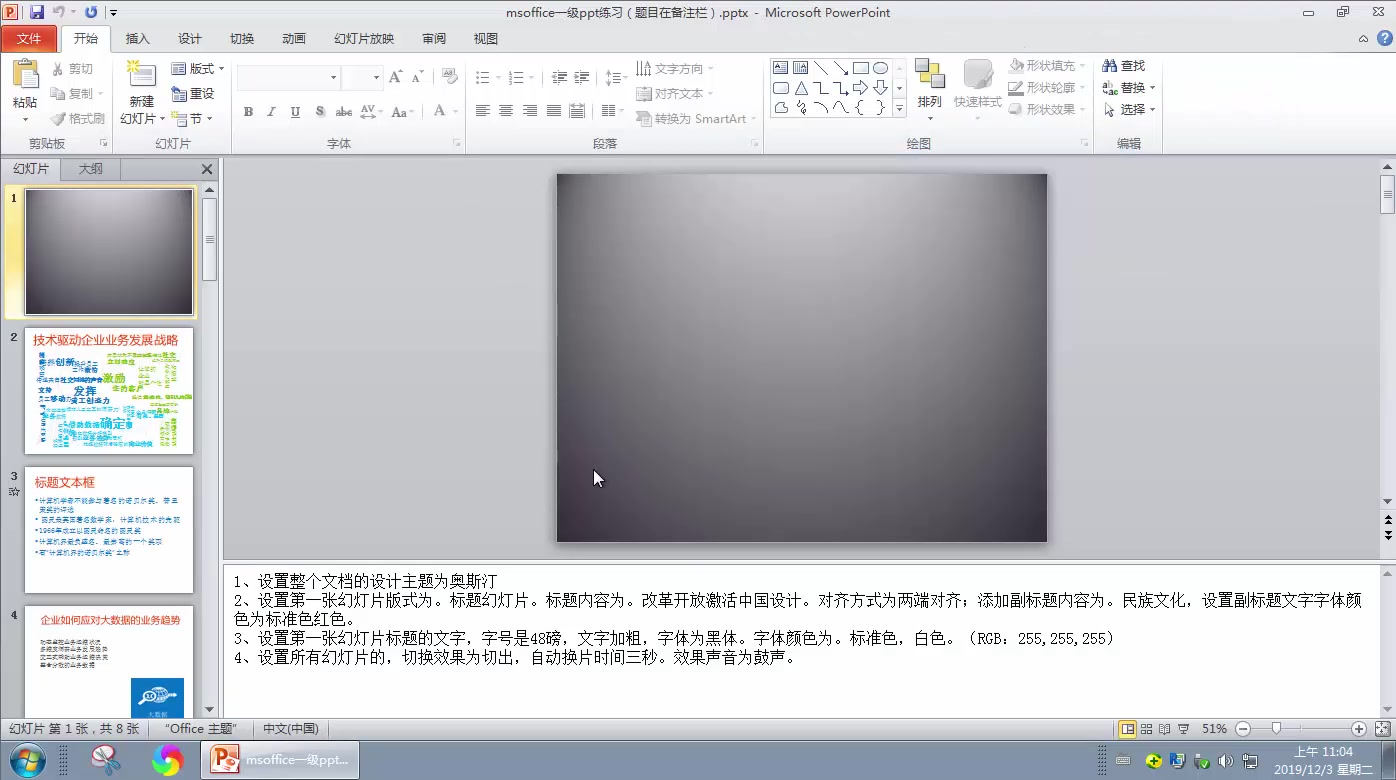
Task: Switch to the Slide Show (幻灯片放映) tab
Action: click(x=364, y=39)
